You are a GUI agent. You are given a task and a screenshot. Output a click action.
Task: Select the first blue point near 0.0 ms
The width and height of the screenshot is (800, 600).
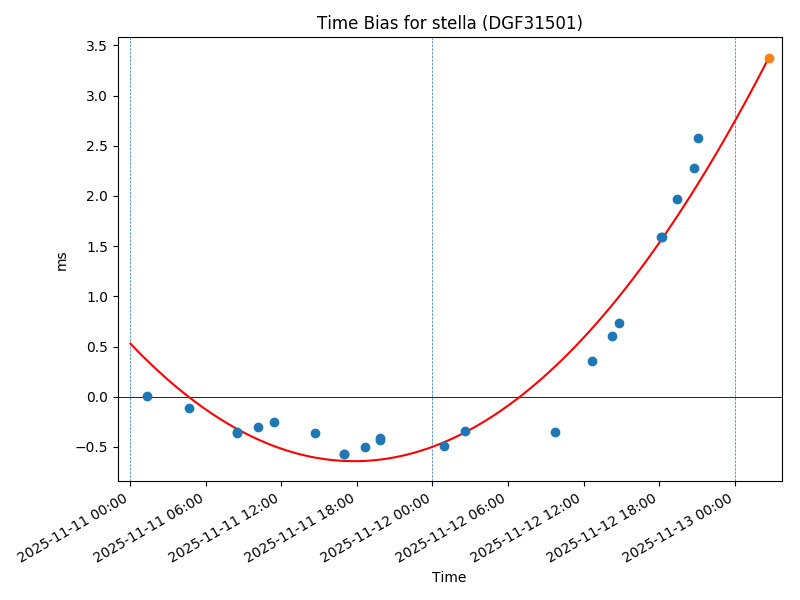147,396
